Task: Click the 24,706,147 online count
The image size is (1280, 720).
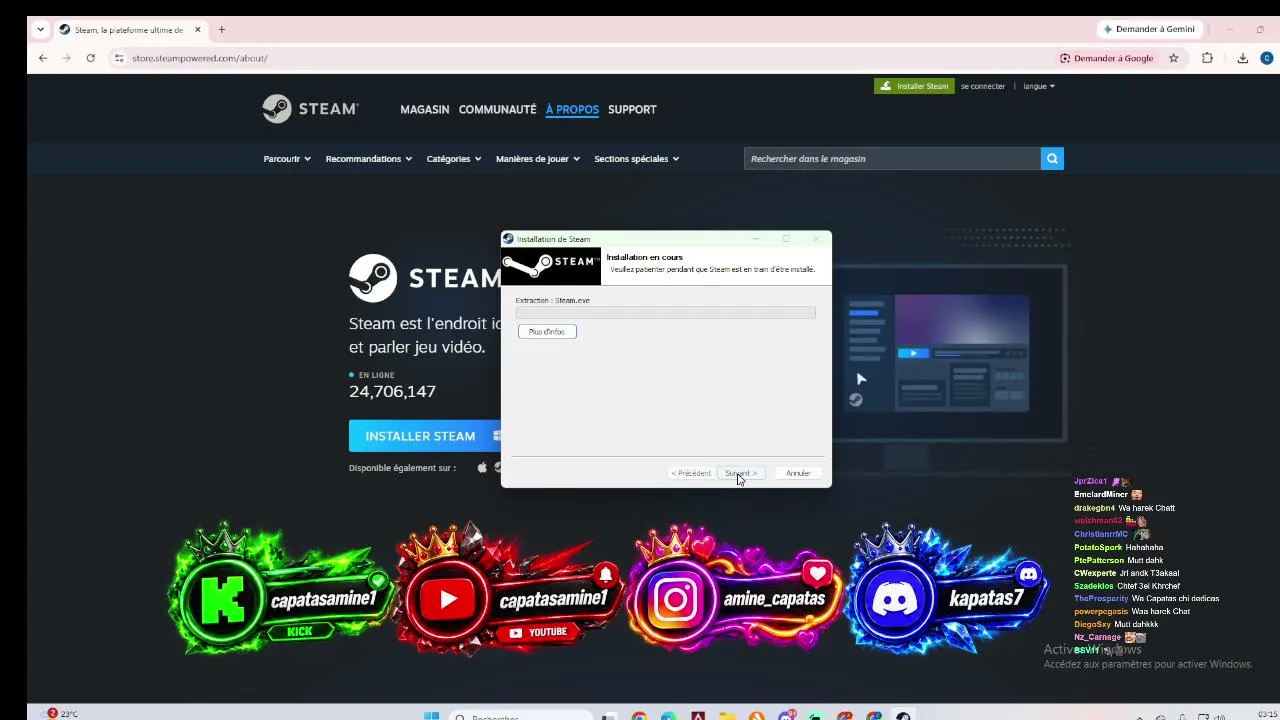Action: (x=392, y=392)
